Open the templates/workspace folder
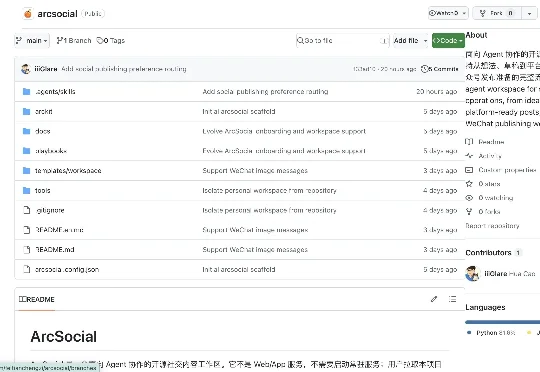Screen dimensions: 540x372 68,170
